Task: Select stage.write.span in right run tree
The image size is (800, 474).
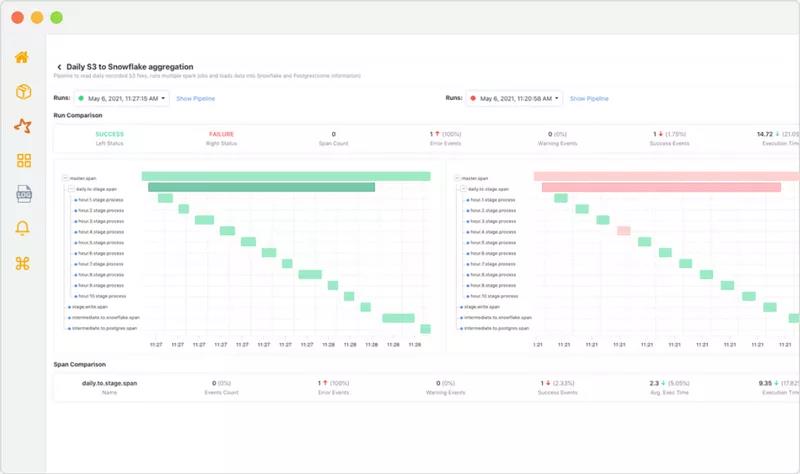Action: pyautogui.click(x=481, y=307)
